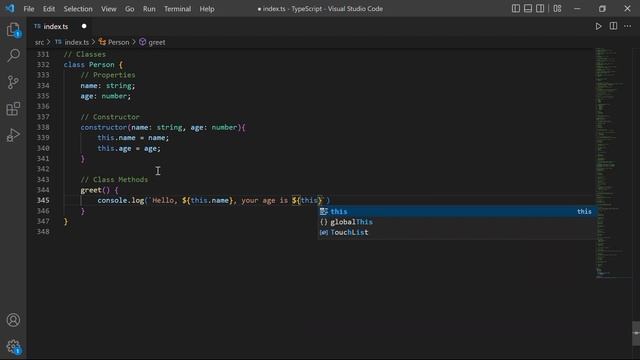Click line number 332

[43, 64]
